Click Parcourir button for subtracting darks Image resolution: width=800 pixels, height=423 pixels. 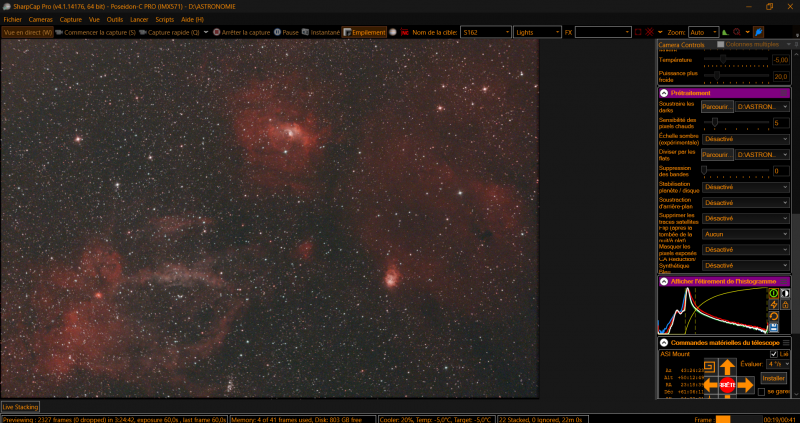pos(717,107)
